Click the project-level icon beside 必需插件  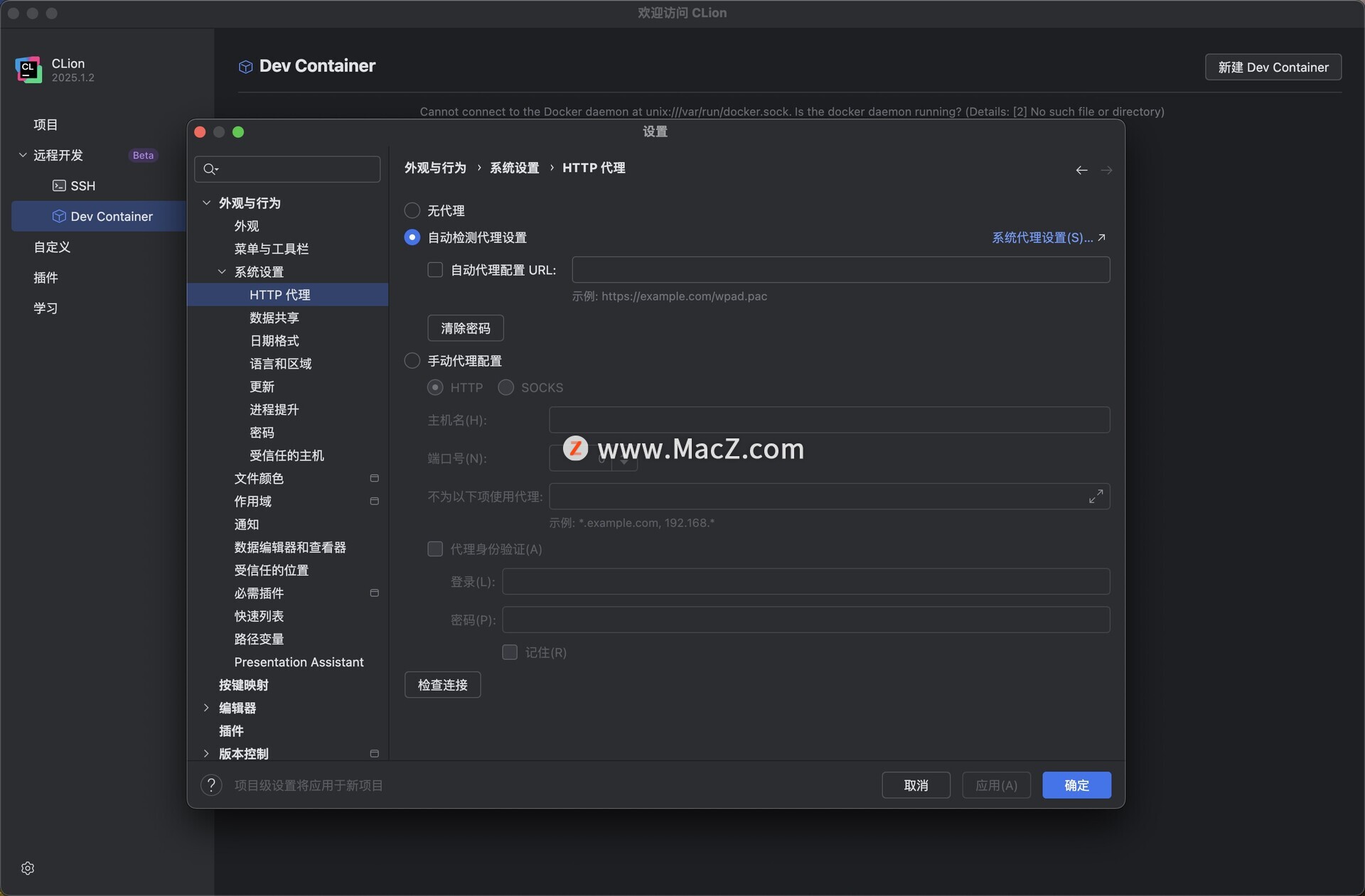point(374,593)
